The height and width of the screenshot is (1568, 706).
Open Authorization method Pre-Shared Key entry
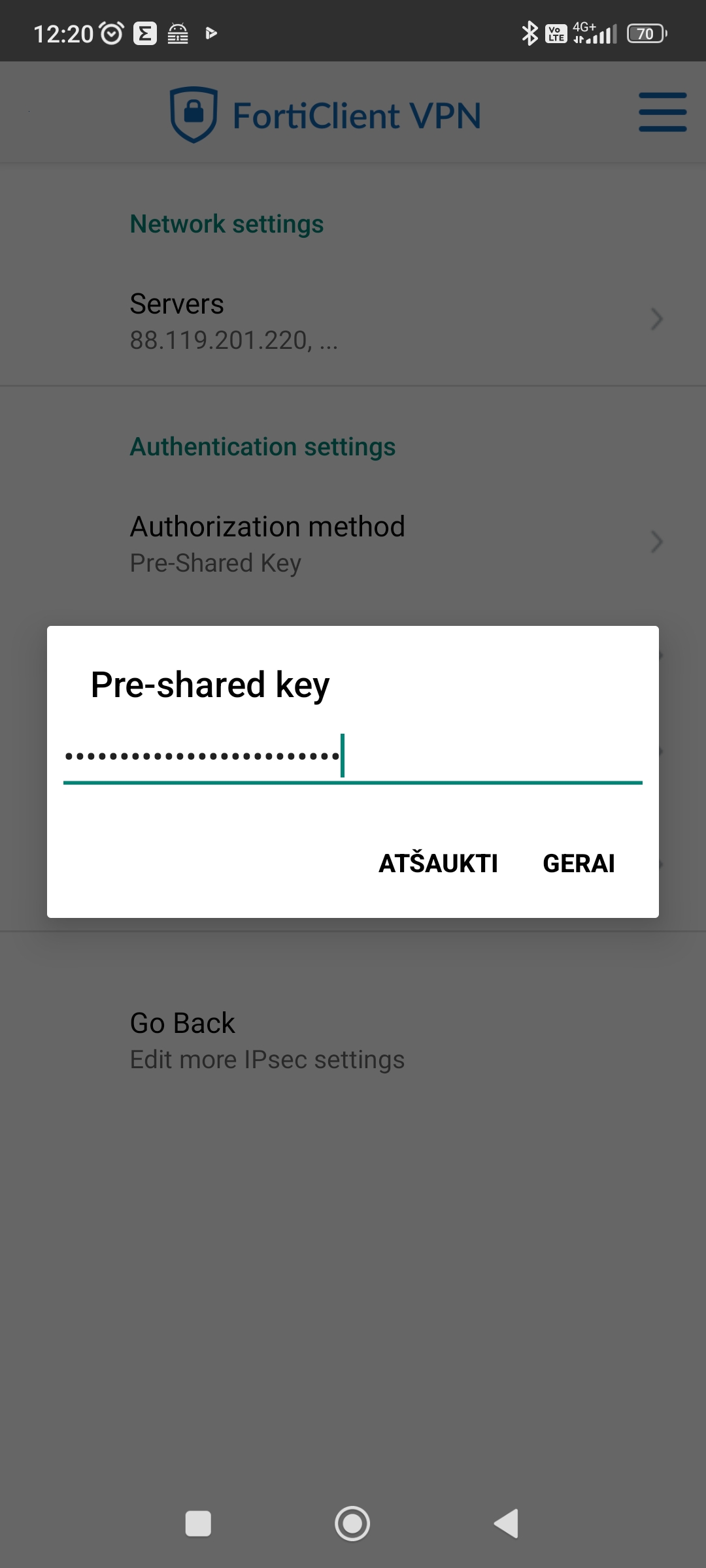tap(353, 544)
